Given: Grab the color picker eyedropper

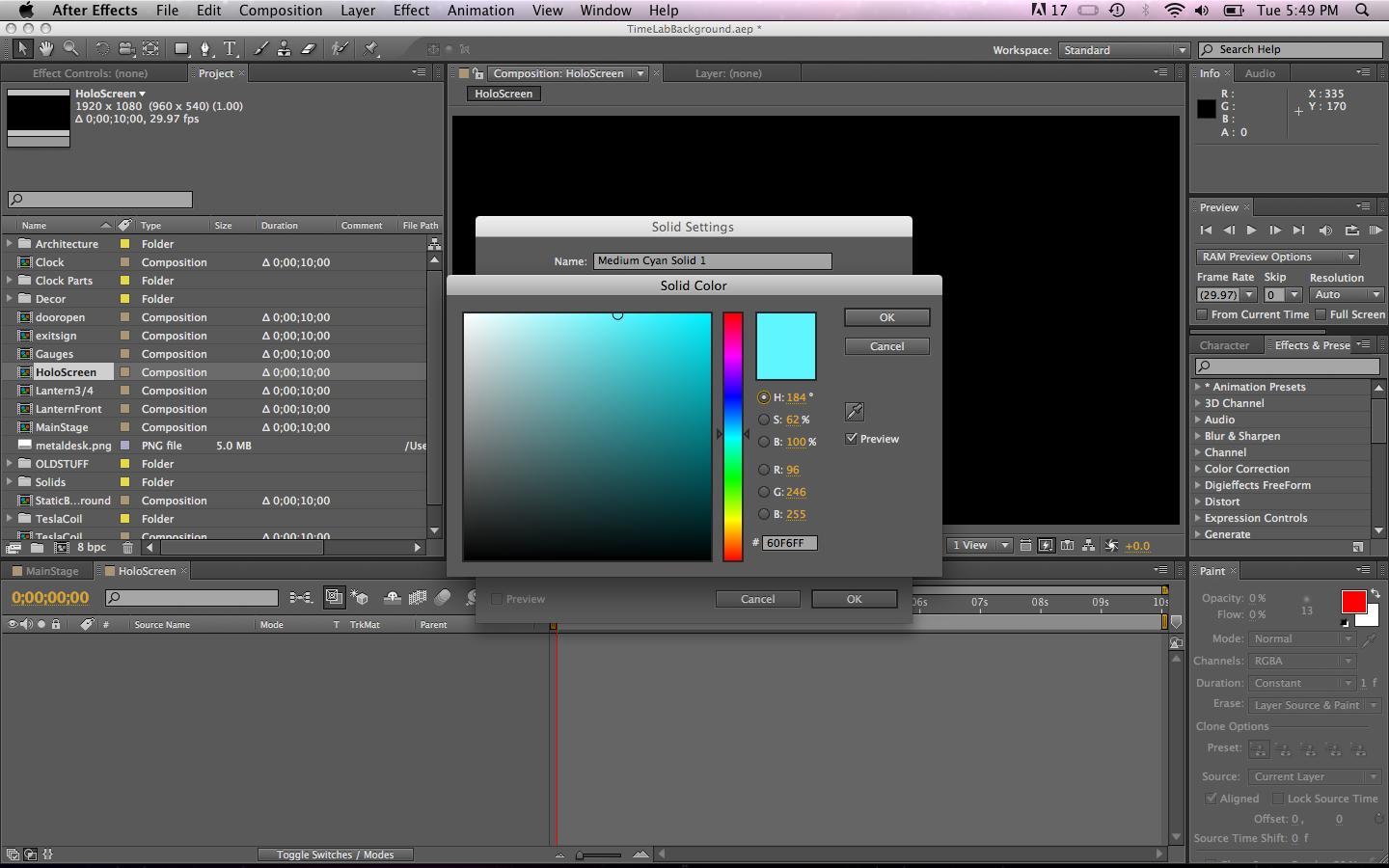Looking at the screenshot, I should pyautogui.click(x=854, y=412).
